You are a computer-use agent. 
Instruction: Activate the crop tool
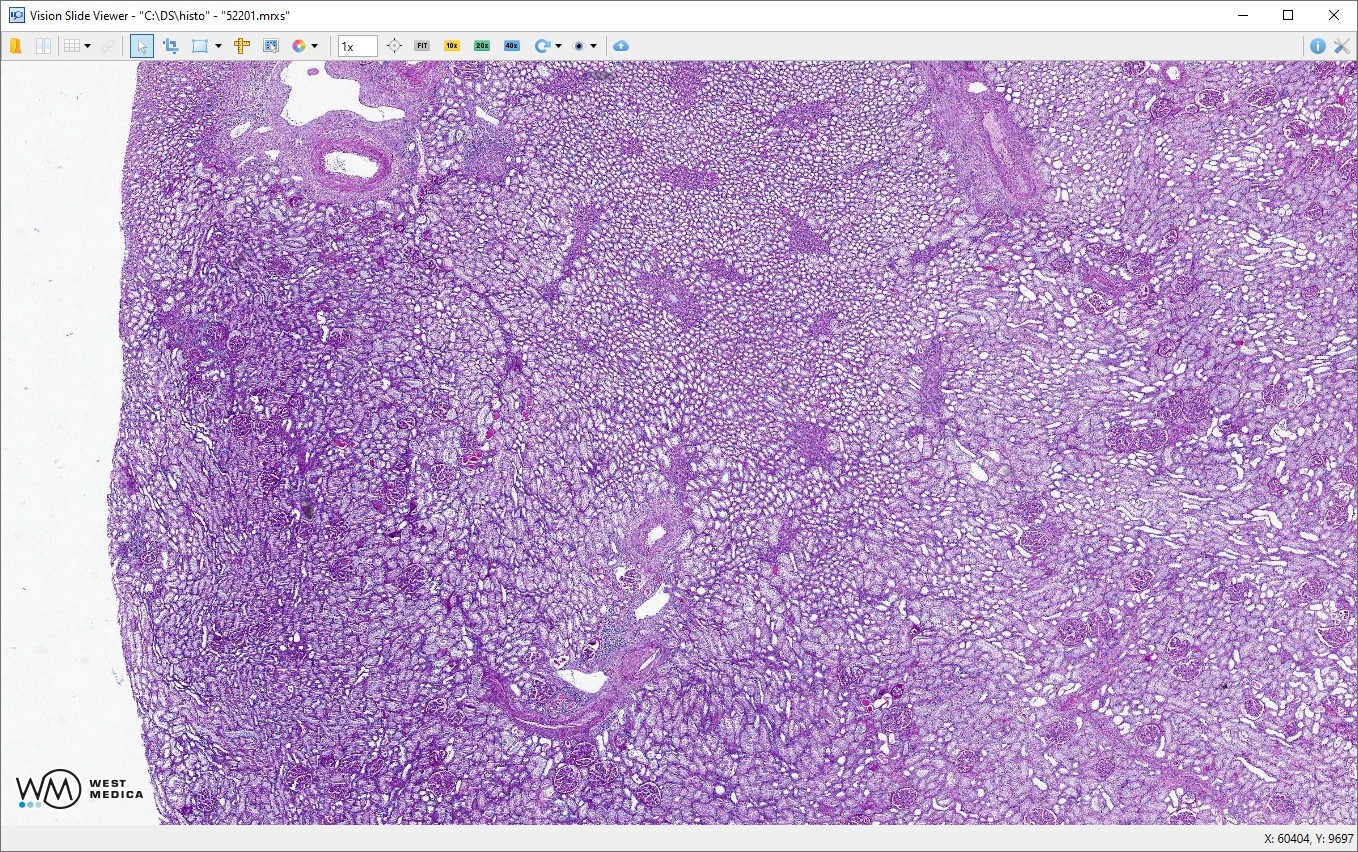170,46
